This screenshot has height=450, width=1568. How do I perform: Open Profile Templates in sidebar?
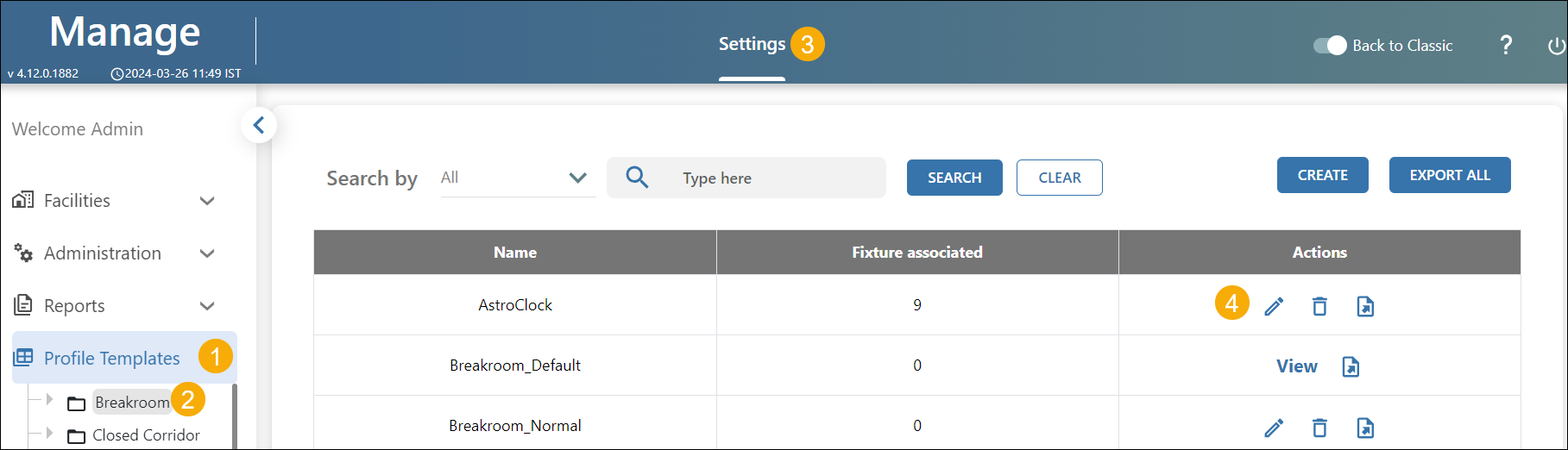(124, 358)
